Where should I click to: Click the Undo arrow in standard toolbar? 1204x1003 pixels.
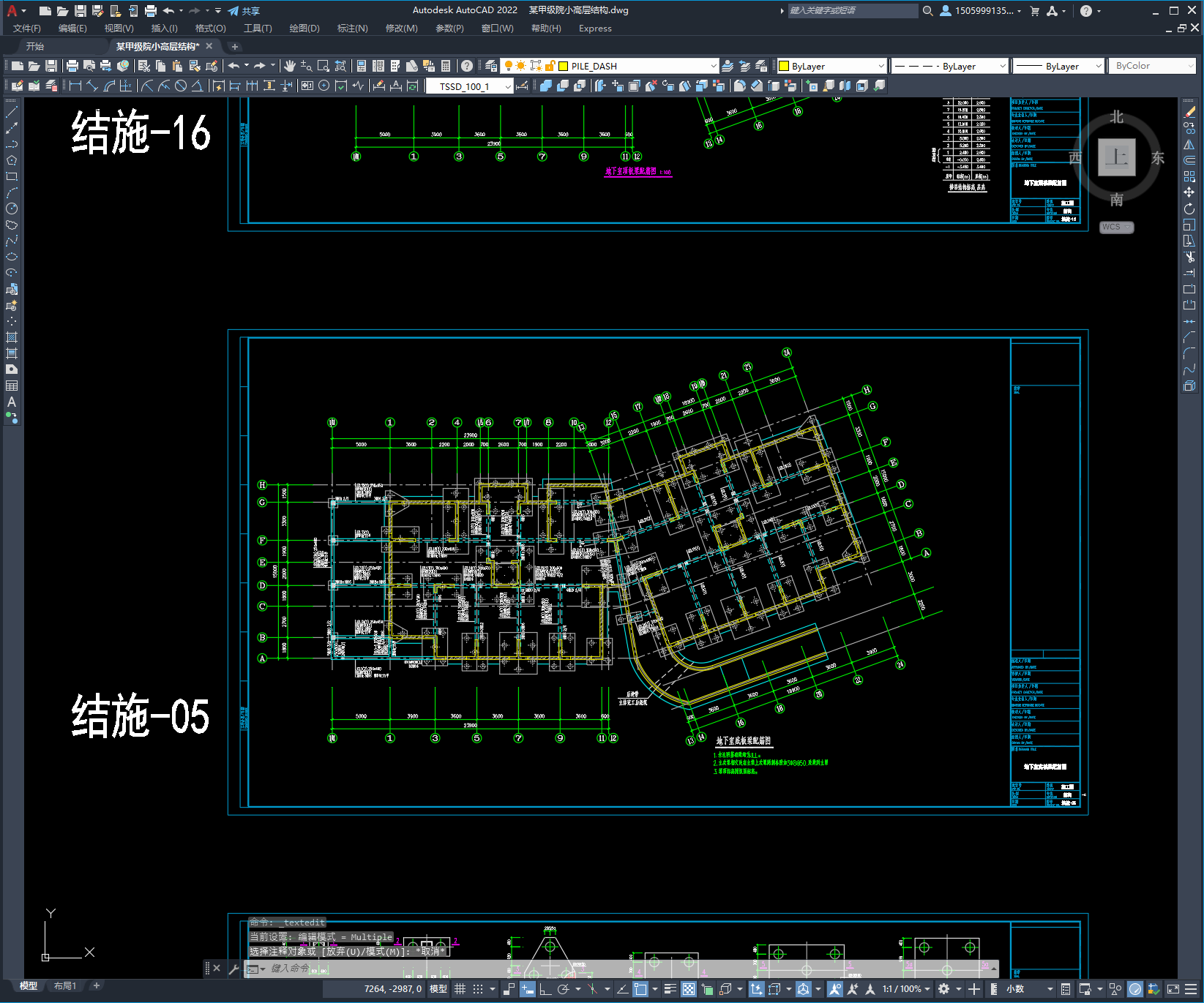(x=233, y=66)
